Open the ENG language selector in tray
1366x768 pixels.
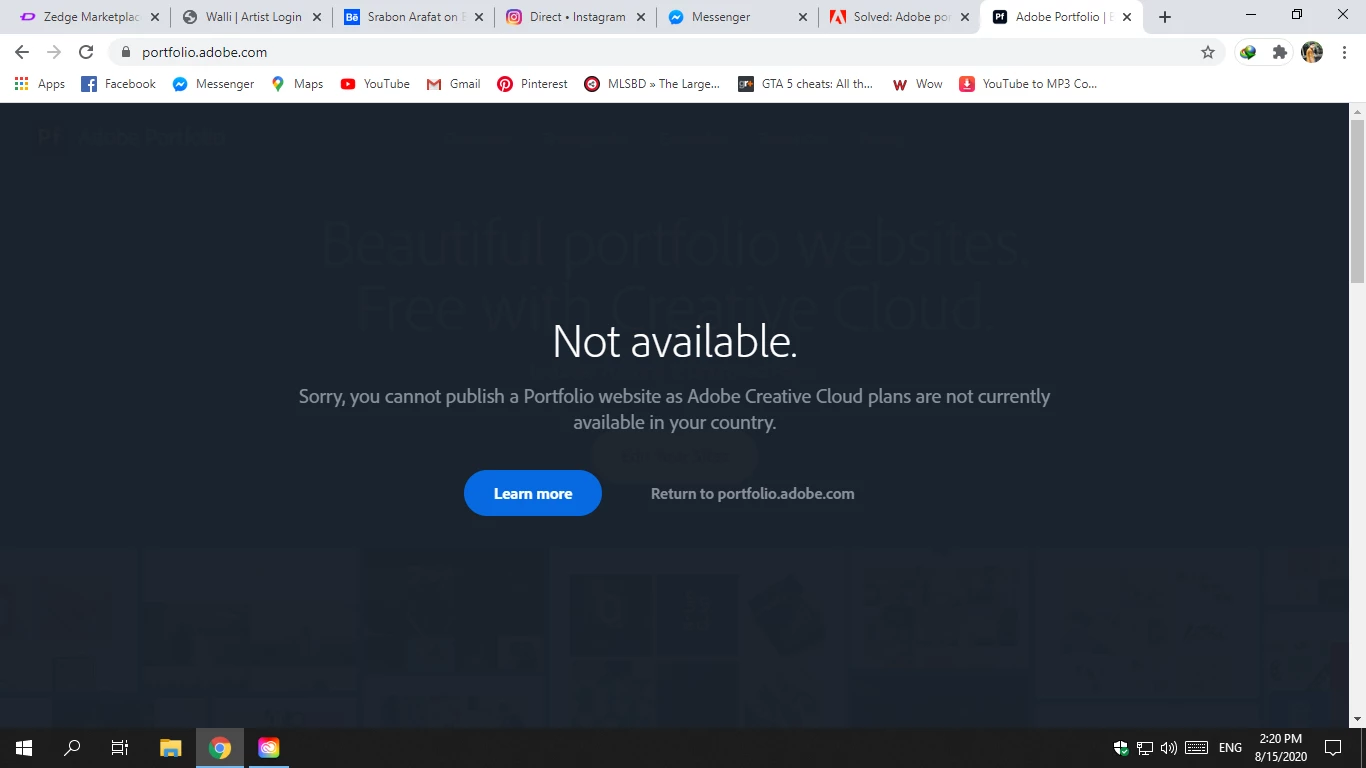1230,748
